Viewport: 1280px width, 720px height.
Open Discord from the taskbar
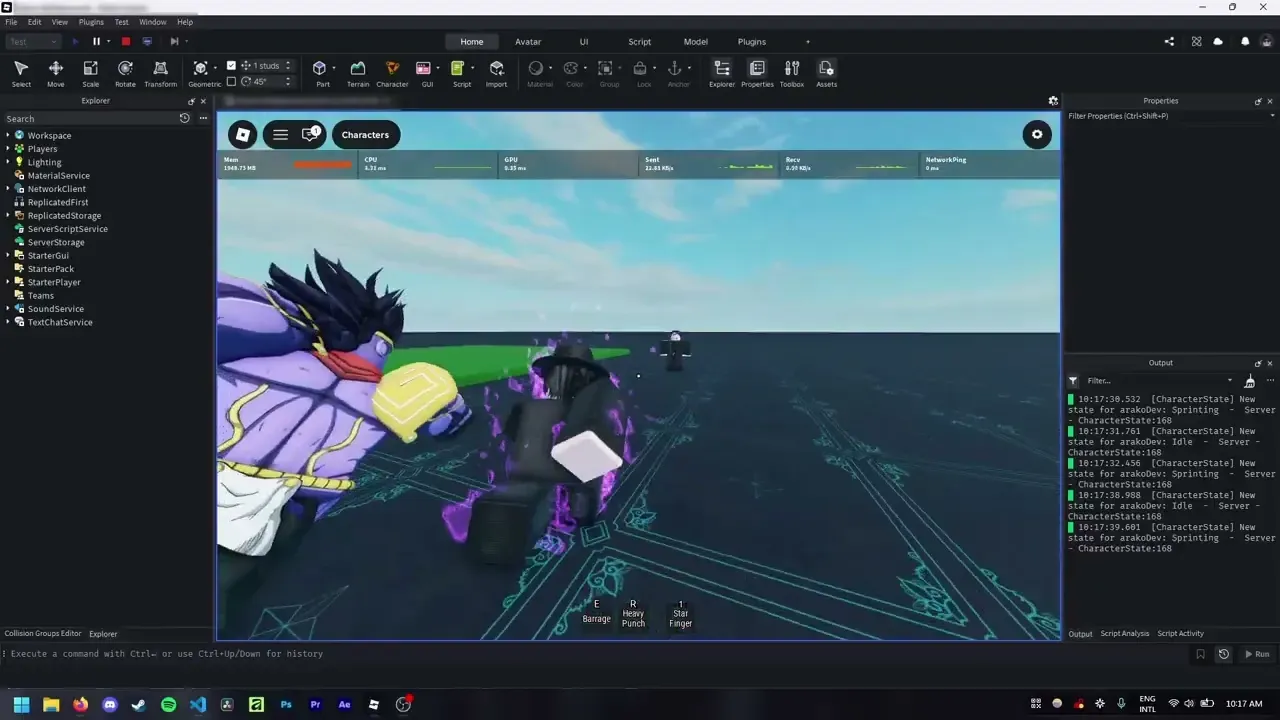tap(110, 704)
